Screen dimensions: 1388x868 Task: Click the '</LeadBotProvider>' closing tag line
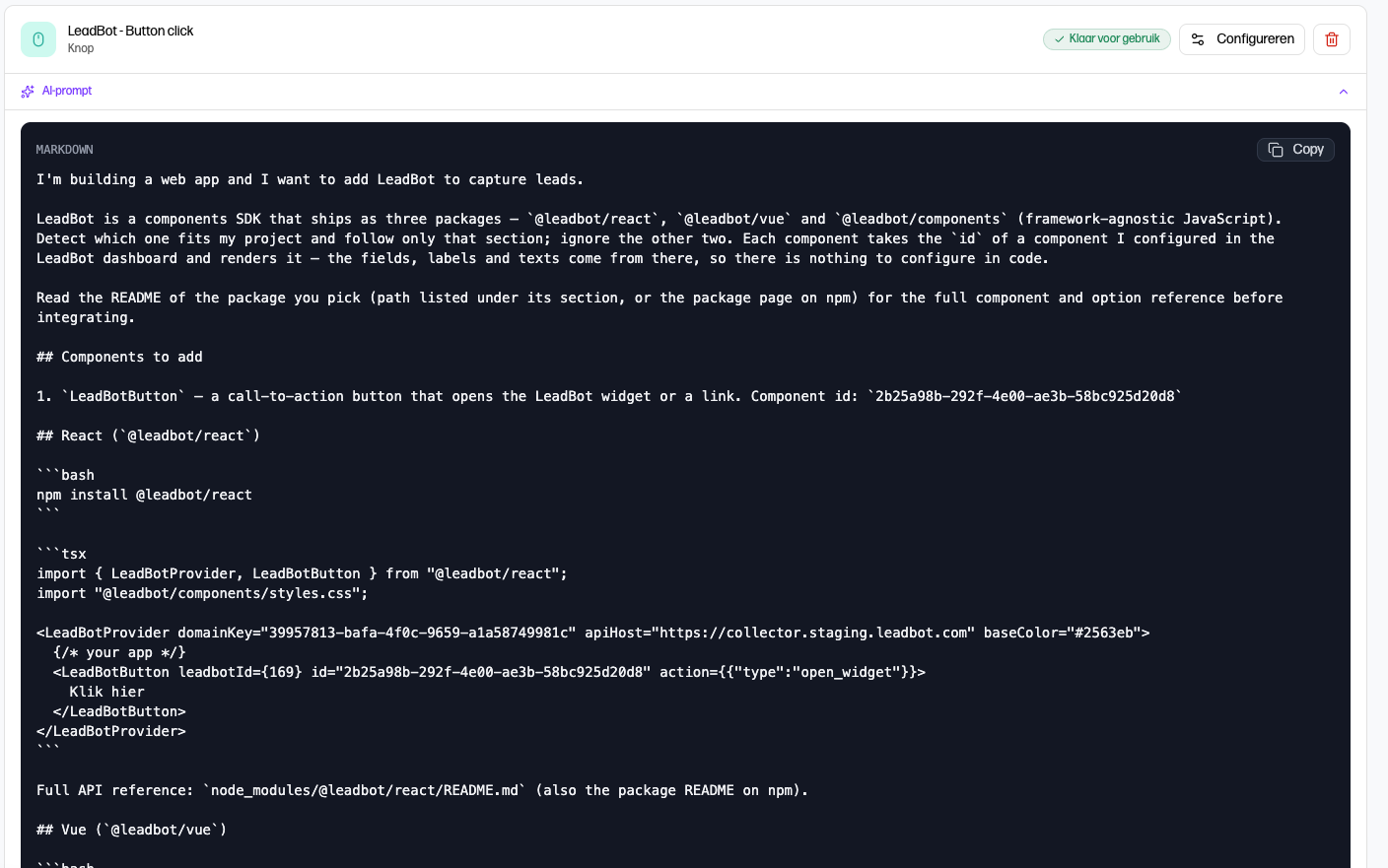click(x=111, y=731)
